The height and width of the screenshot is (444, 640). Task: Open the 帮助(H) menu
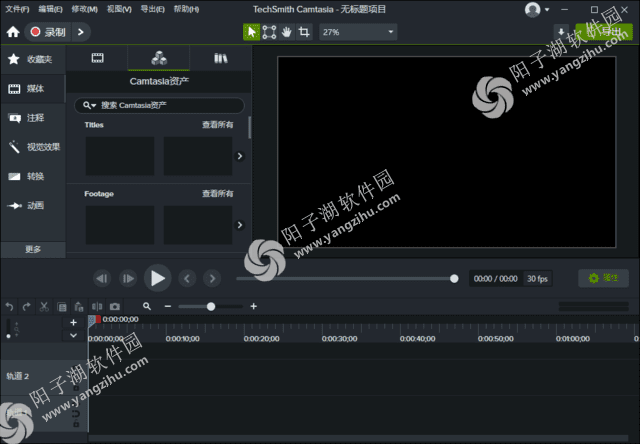point(186,9)
